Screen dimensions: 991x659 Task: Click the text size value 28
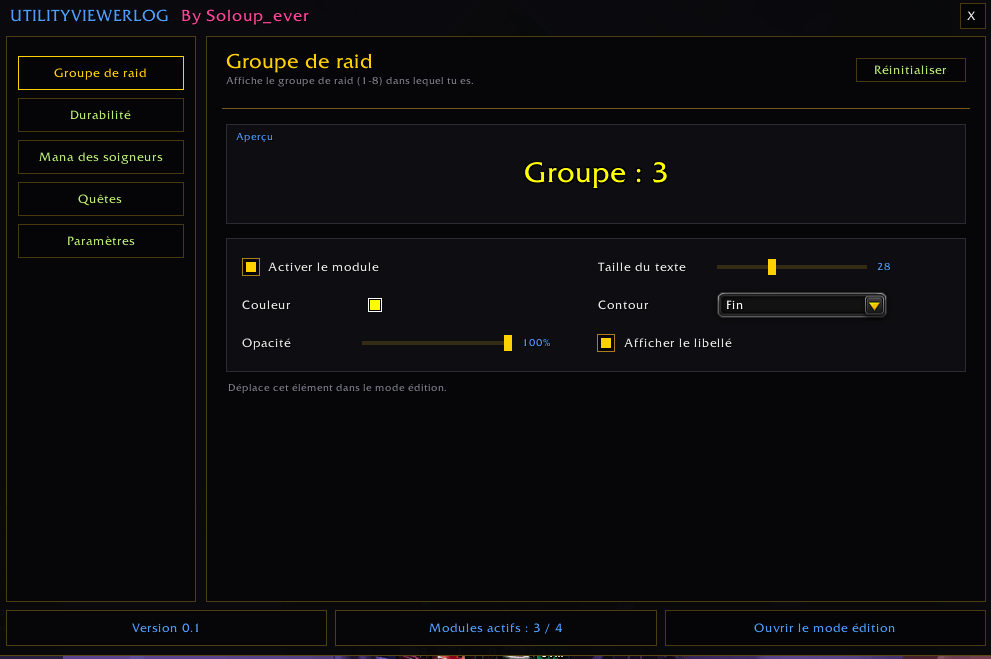click(884, 267)
